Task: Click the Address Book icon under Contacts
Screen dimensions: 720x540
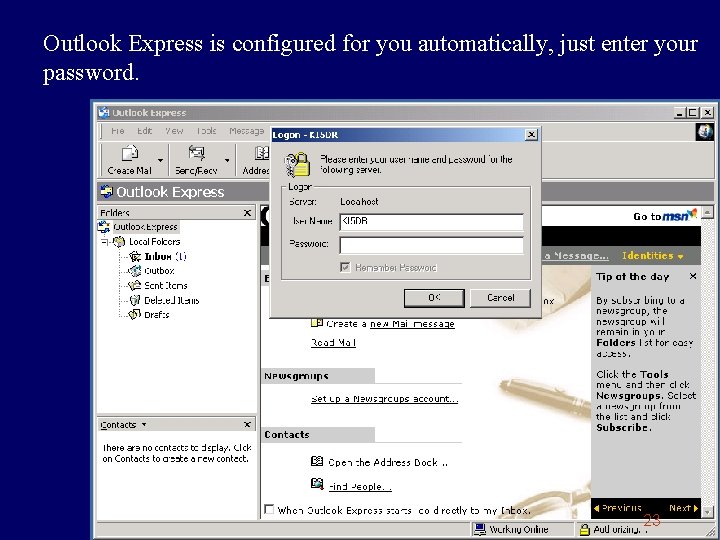Action: coord(317,461)
